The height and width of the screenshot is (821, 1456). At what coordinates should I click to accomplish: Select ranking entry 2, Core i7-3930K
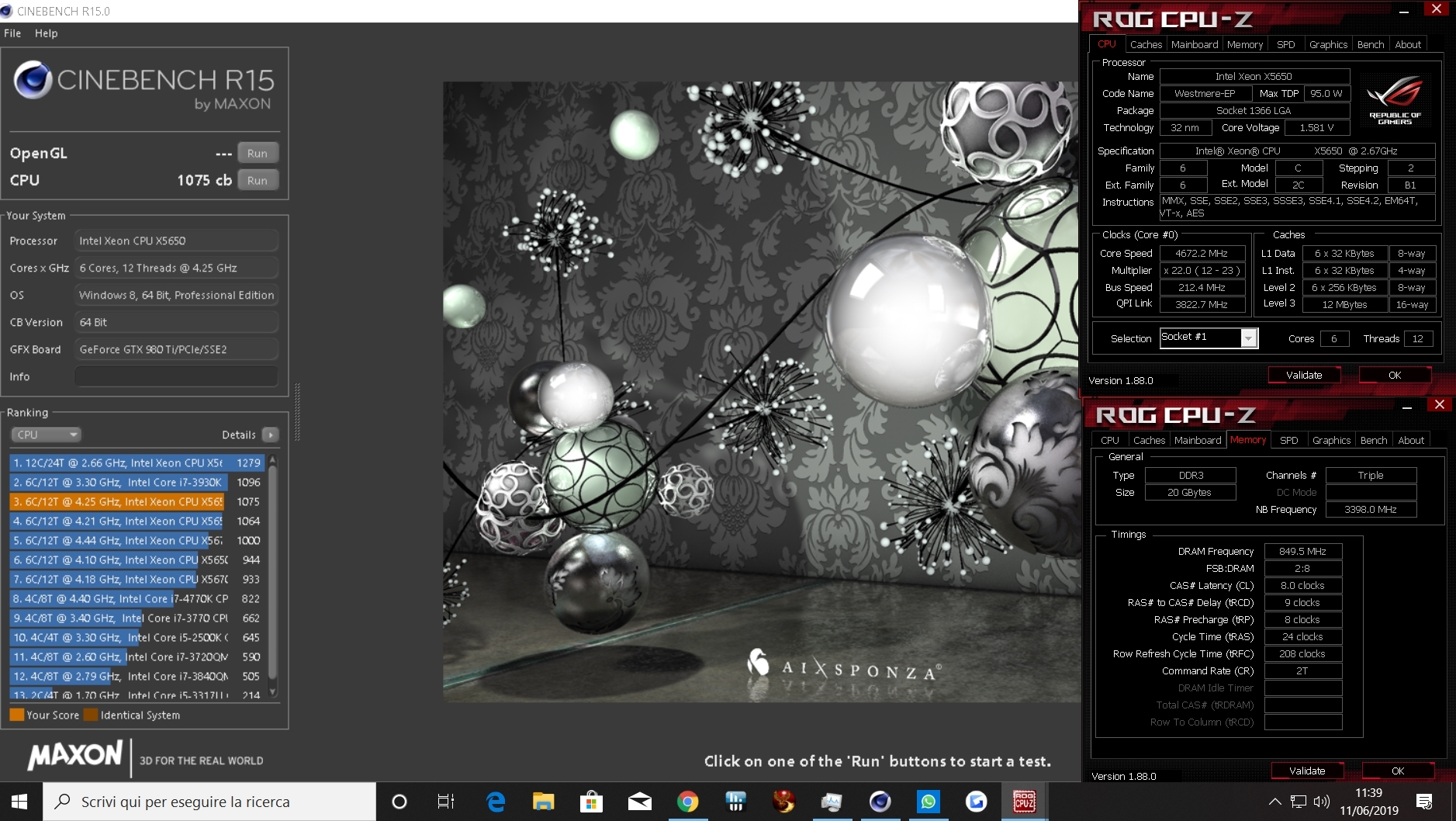tap(137, 482)
